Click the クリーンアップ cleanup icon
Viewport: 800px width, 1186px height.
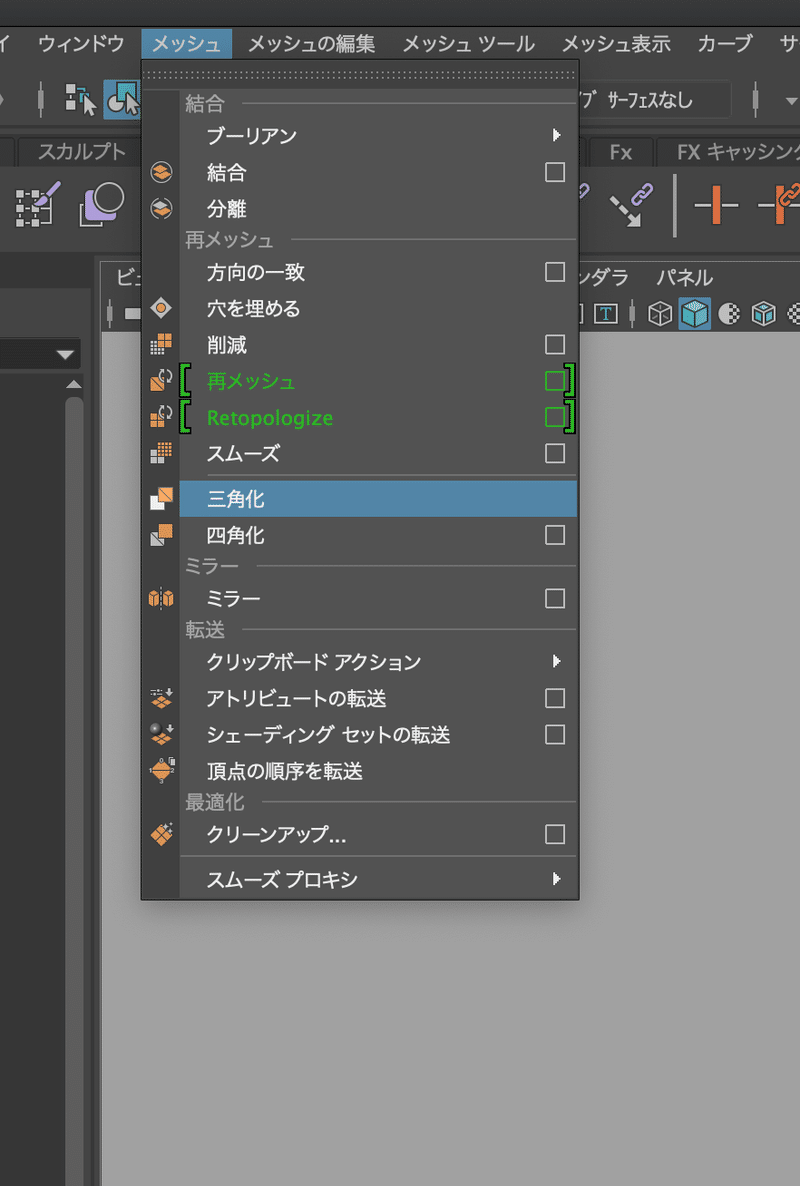161,834
